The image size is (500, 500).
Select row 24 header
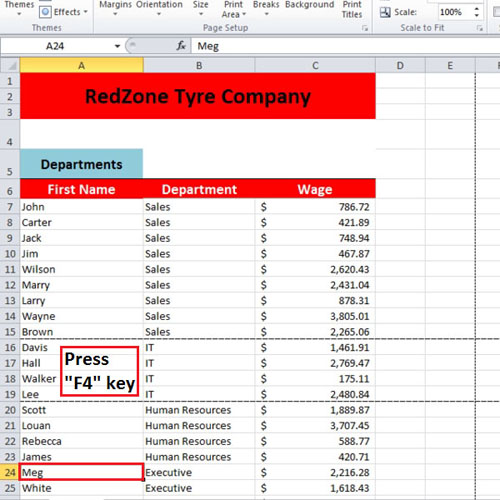tap(10, 472)
